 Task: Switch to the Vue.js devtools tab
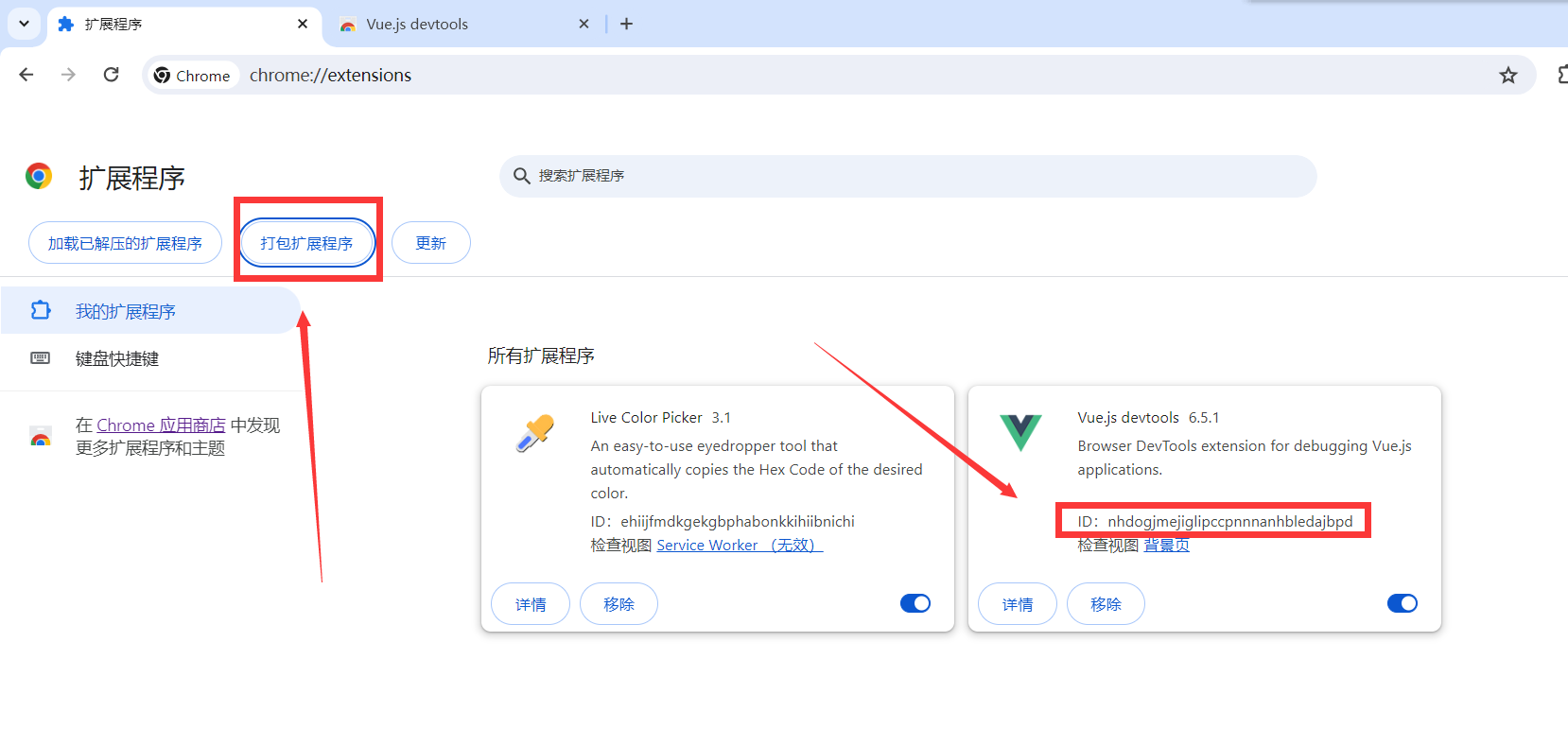(x=465, y=24)
